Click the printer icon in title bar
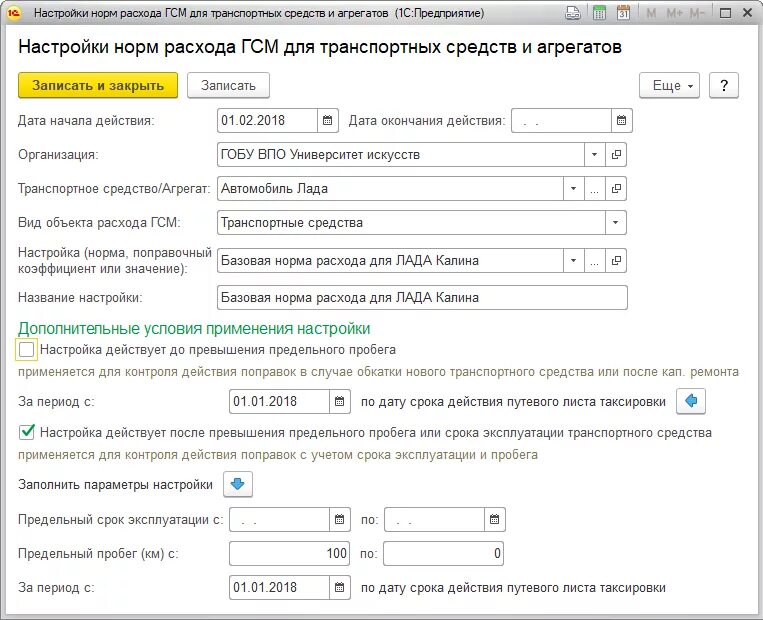The height and width of the screenshot is (620, 763). point(573,13)
